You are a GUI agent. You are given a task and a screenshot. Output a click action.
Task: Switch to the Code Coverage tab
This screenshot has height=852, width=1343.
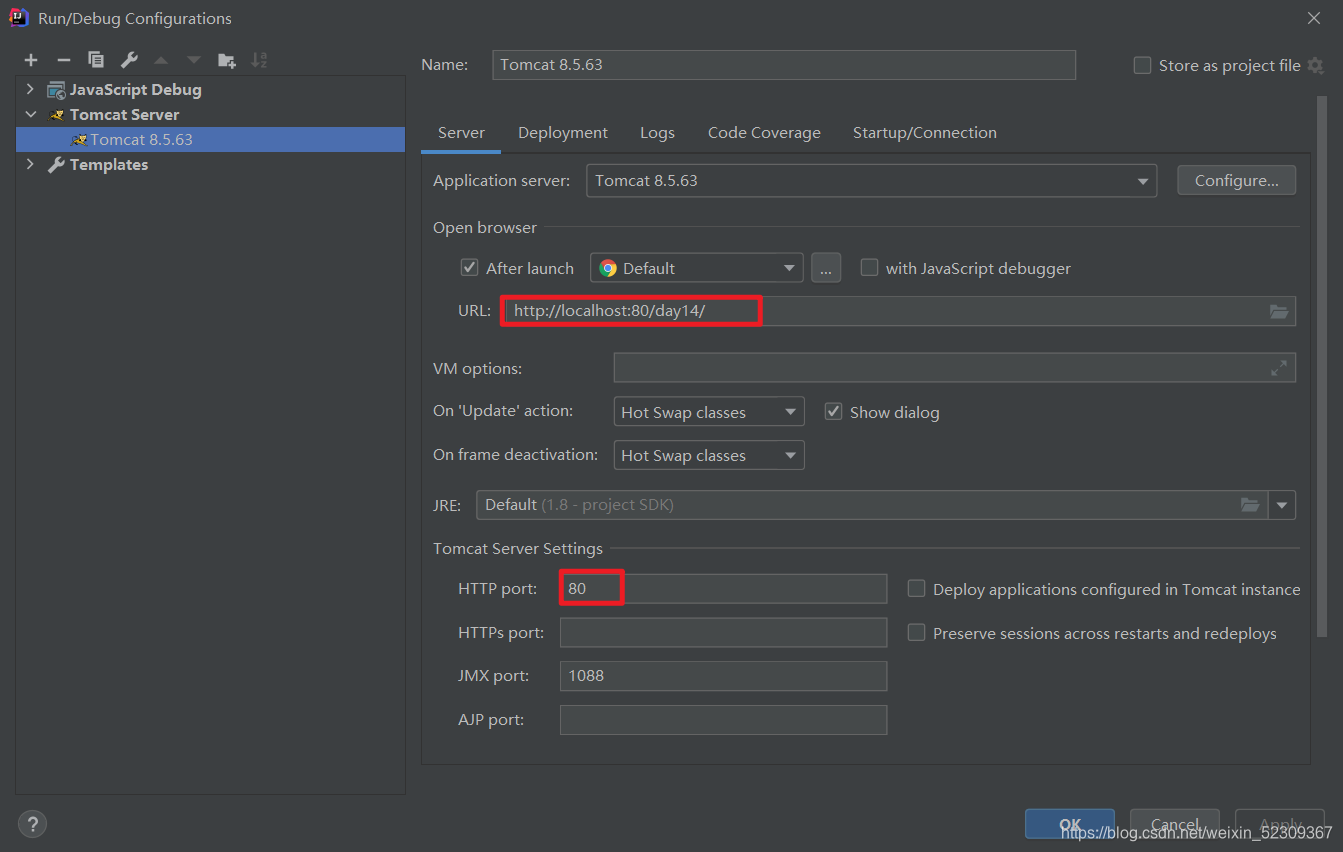pyautogui.click(x=764, y=133)
